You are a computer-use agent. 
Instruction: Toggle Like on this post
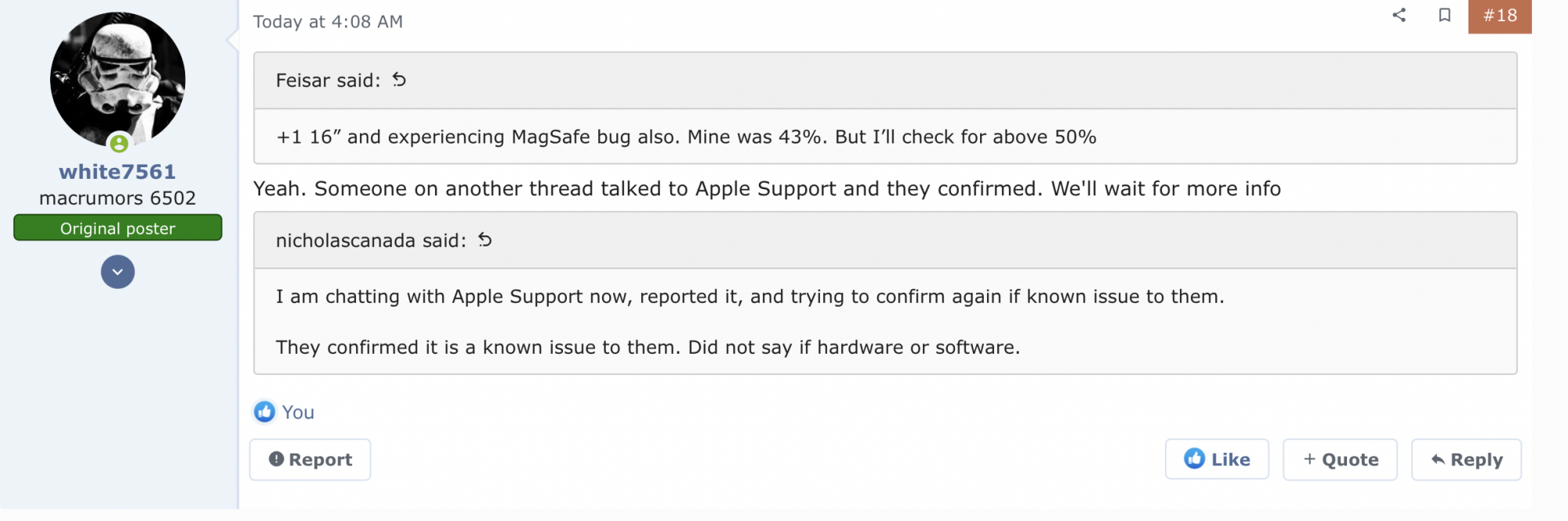coord(1217,460)
